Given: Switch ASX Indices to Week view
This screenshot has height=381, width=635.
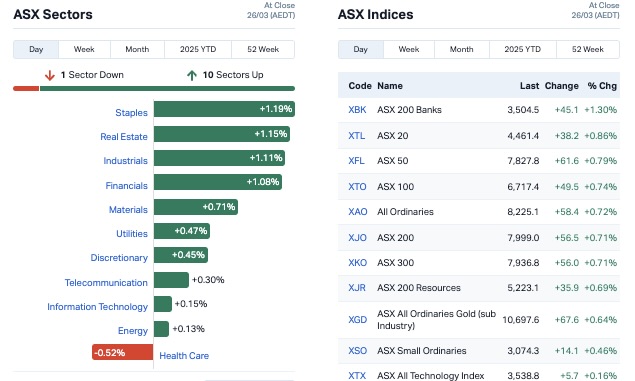Looking at the screenshot, I should point(409,49).
